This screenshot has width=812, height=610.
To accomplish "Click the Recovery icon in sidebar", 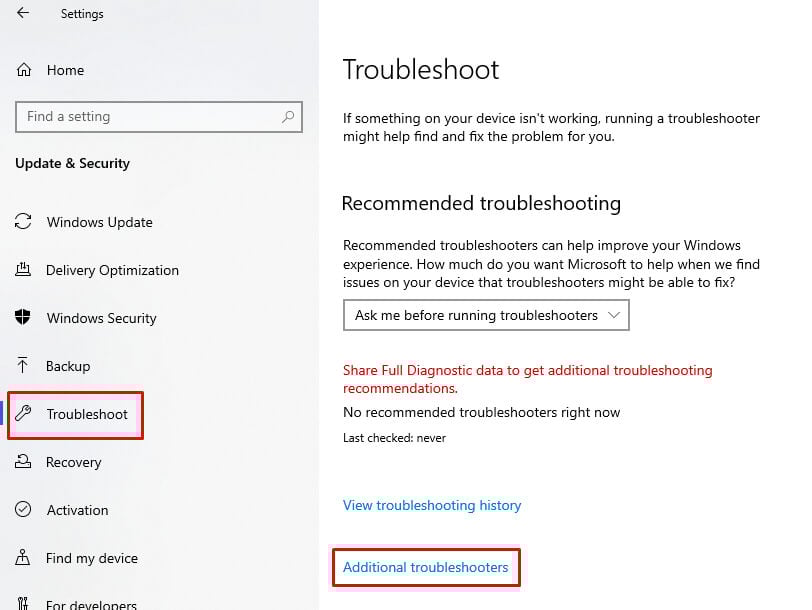I will point(24,462).
